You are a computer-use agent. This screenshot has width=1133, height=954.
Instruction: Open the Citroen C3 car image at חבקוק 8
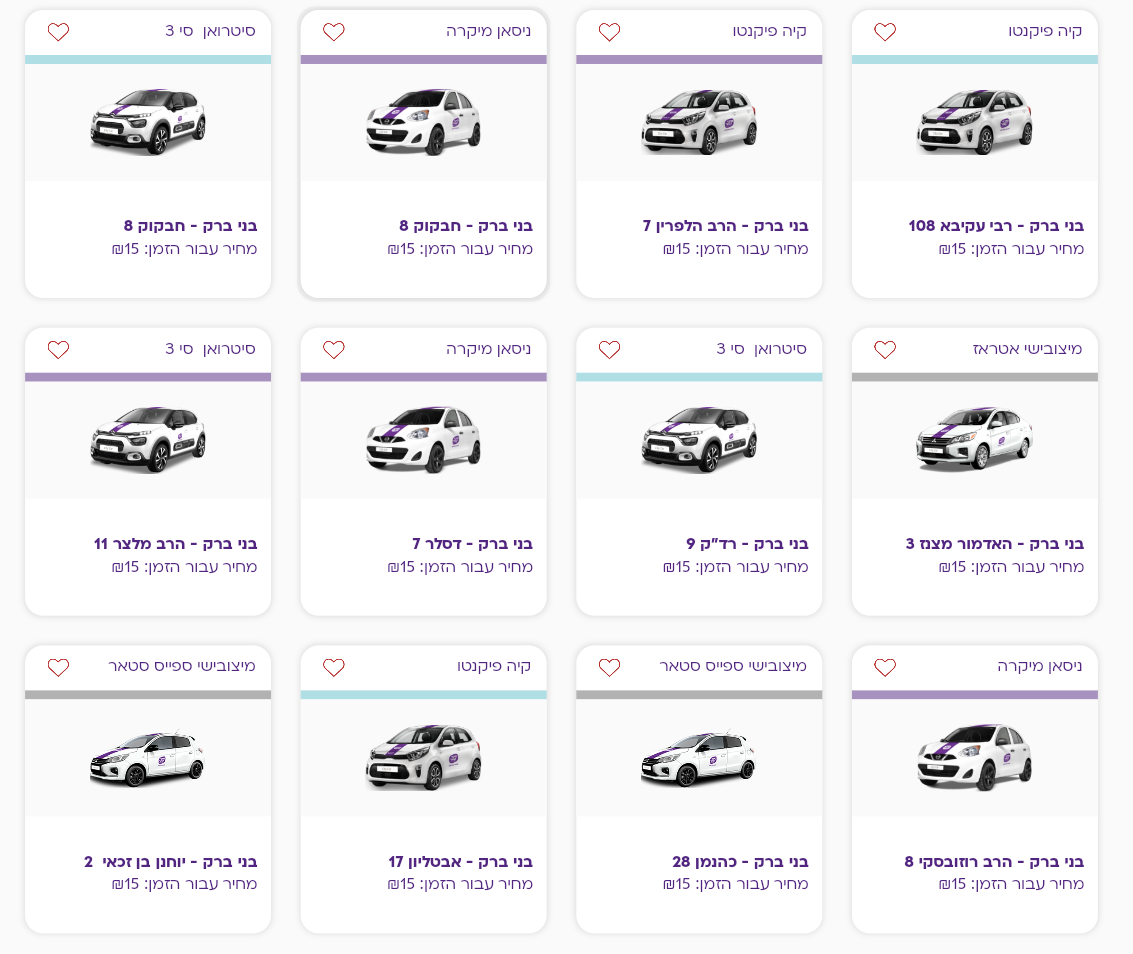148,121
